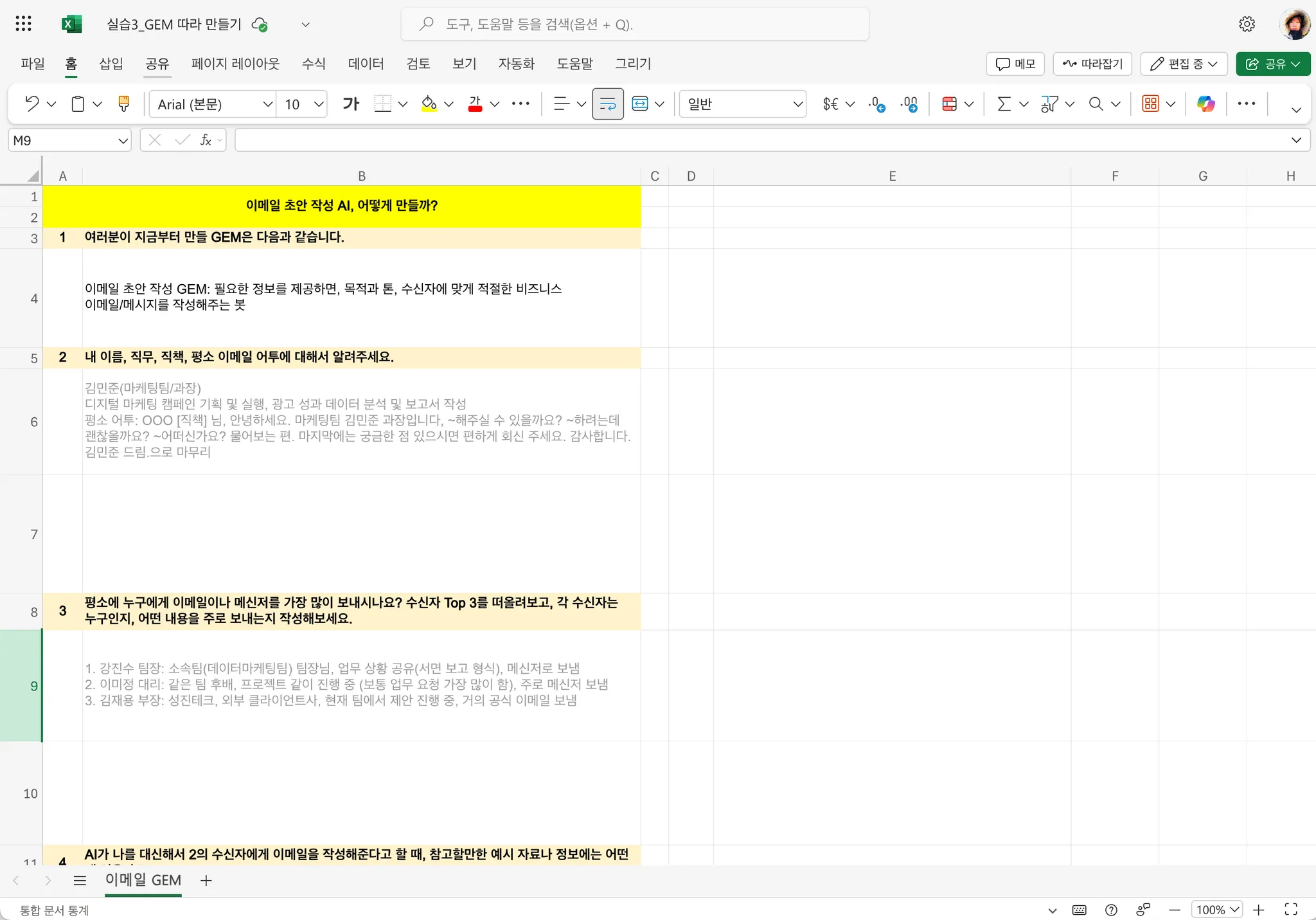The width and height of the screenshot is (1316, 920).
Task: Click the app launcher waffle icon
Action: (x=23, y=24)
